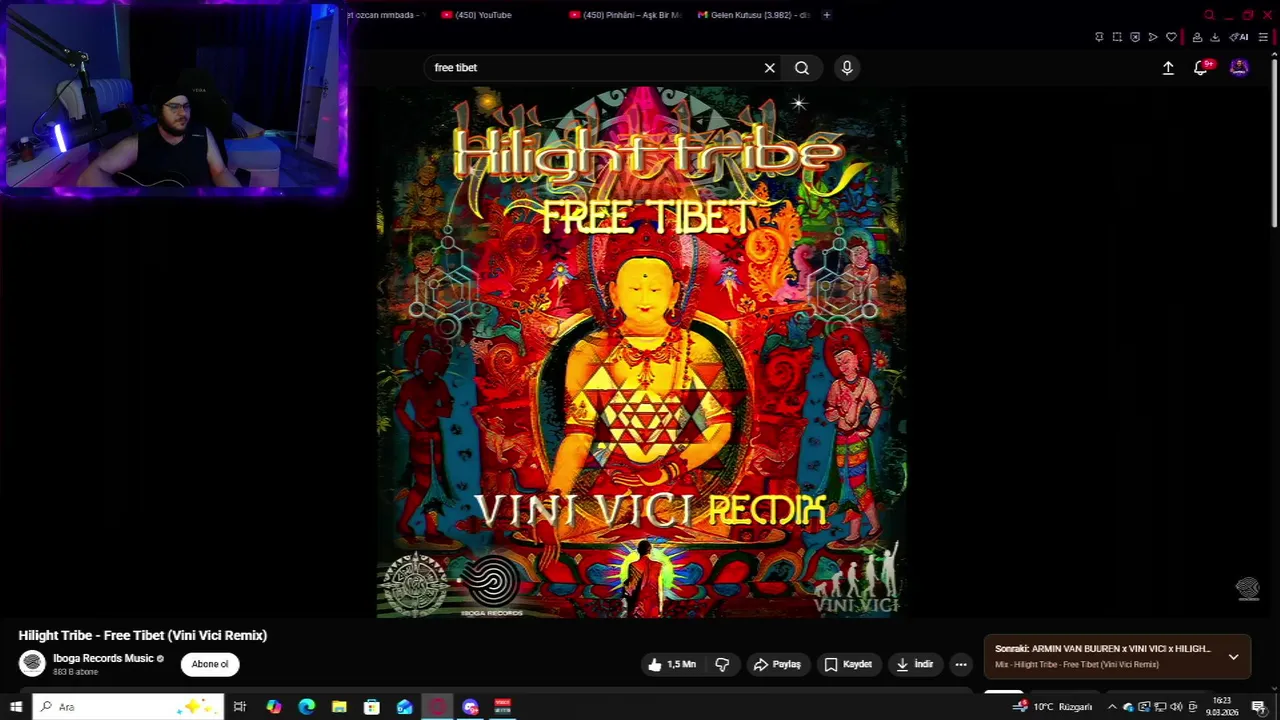Open the account avatar menu
The height and width of the screenshot is (720, 1280).
pos(1239,68)
